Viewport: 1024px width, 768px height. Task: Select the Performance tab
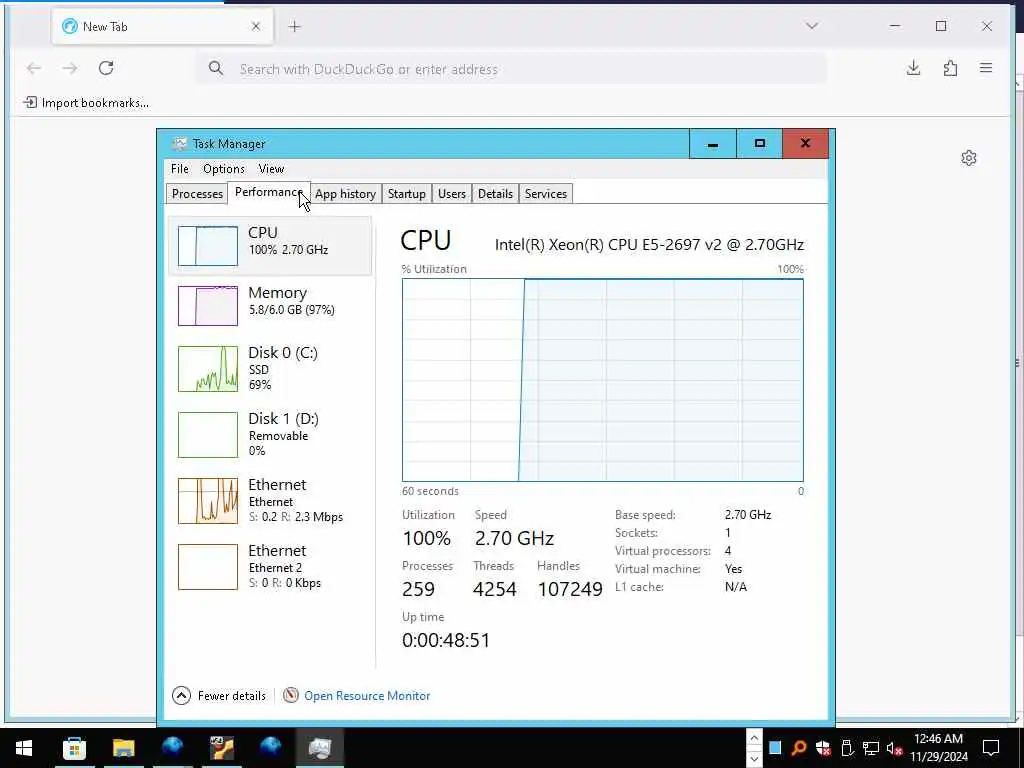(268, 192)
